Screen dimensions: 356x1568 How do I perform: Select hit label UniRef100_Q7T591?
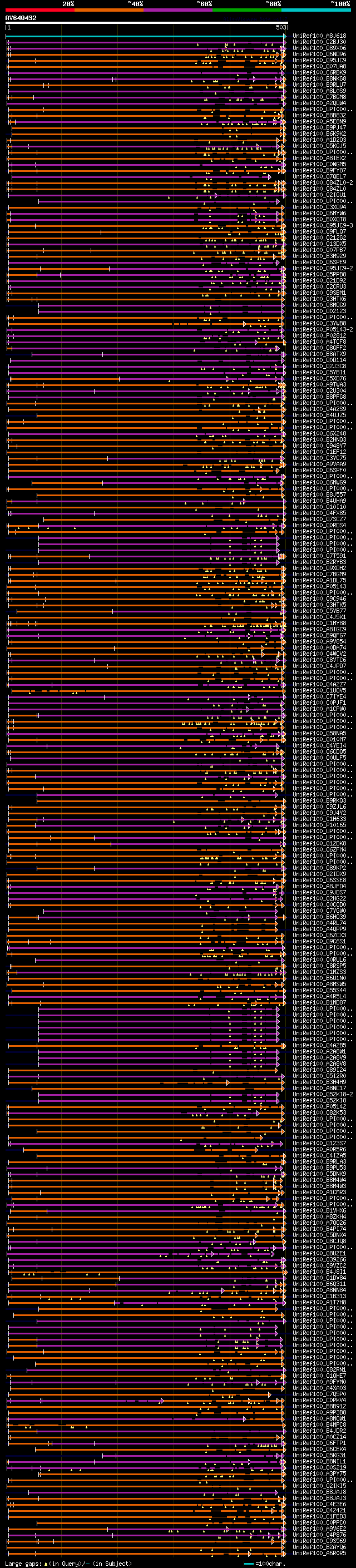click(319, 556)
